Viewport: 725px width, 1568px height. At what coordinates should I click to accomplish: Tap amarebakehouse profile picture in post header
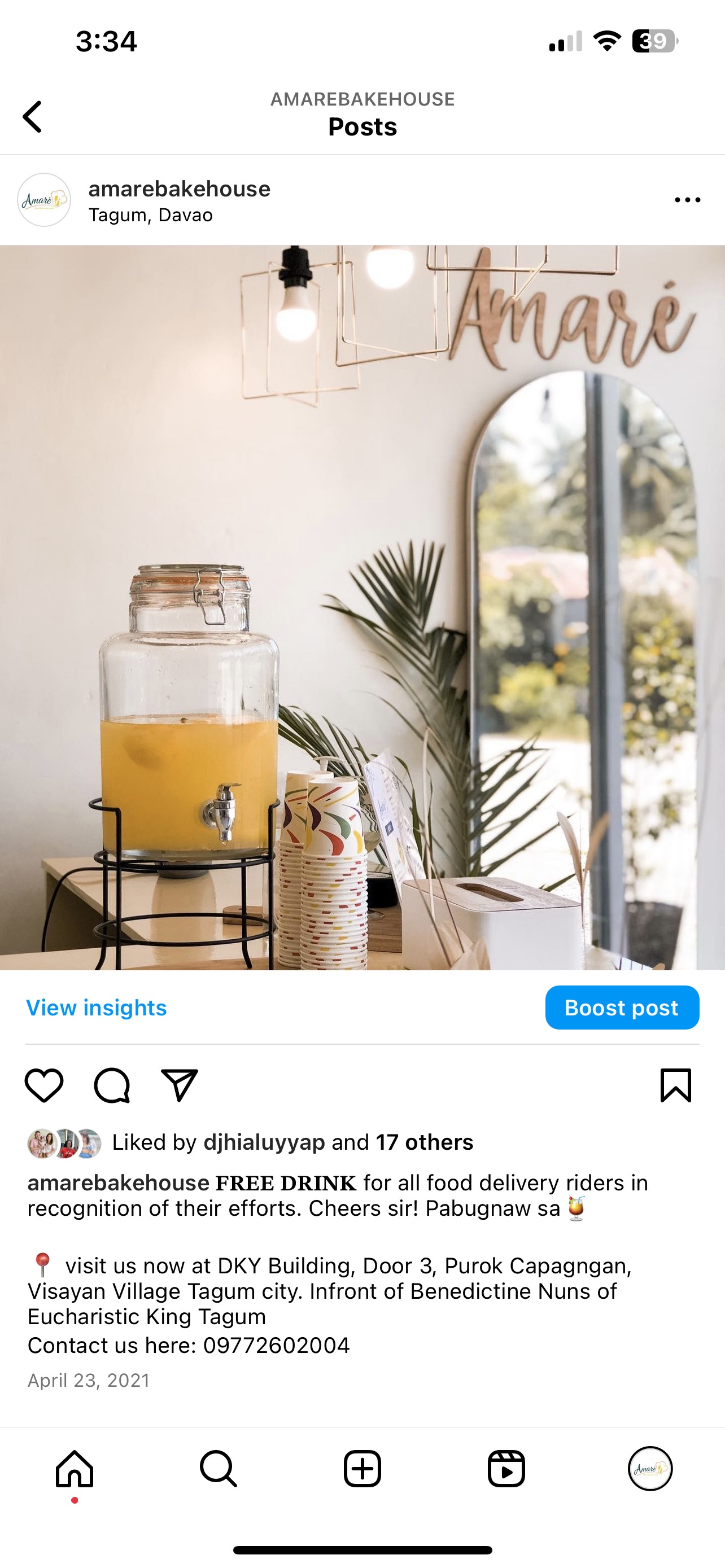44,200
